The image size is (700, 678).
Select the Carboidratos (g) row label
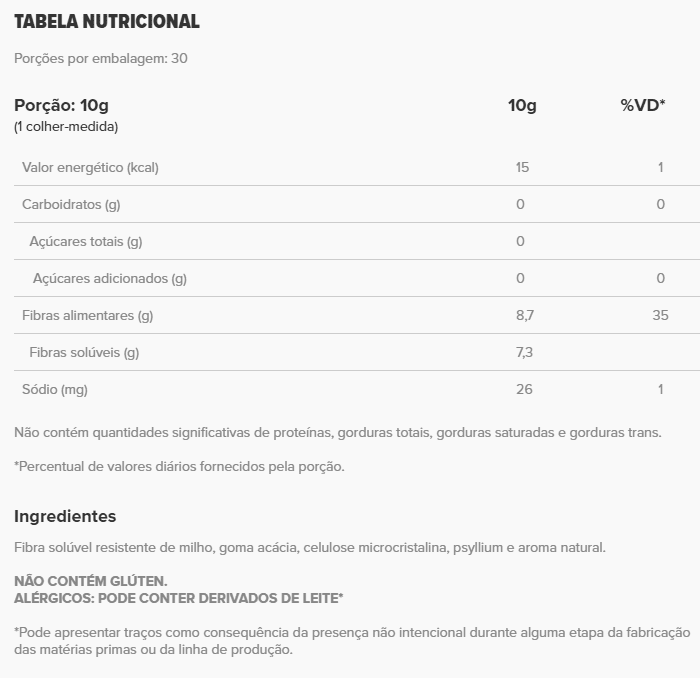click(x=71, y=204)
